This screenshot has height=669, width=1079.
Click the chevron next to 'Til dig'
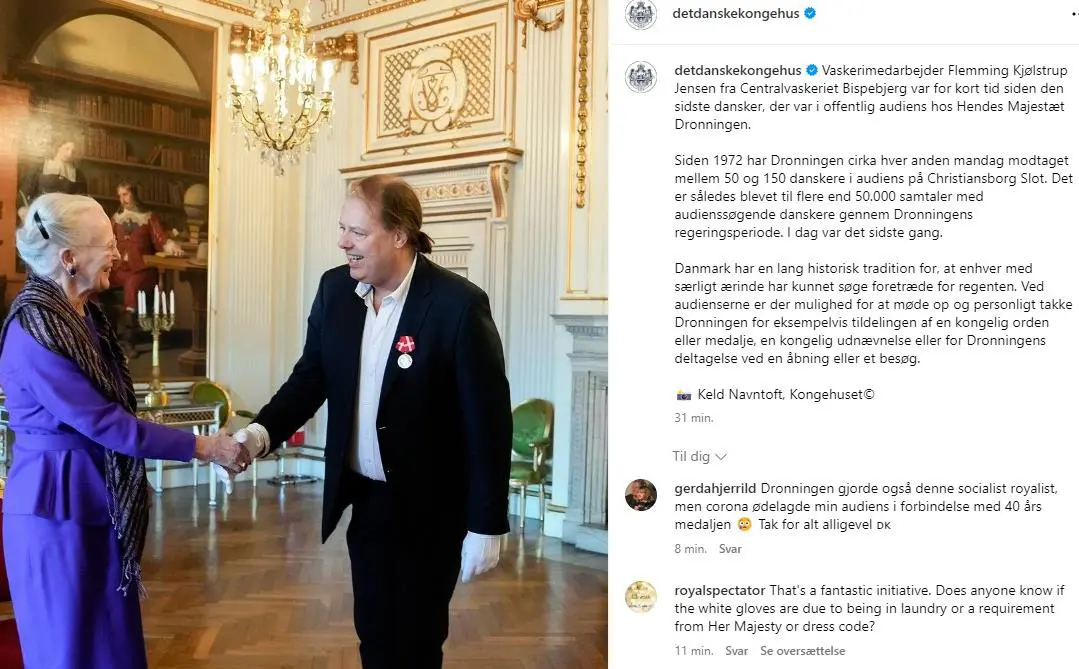[721, 456]
